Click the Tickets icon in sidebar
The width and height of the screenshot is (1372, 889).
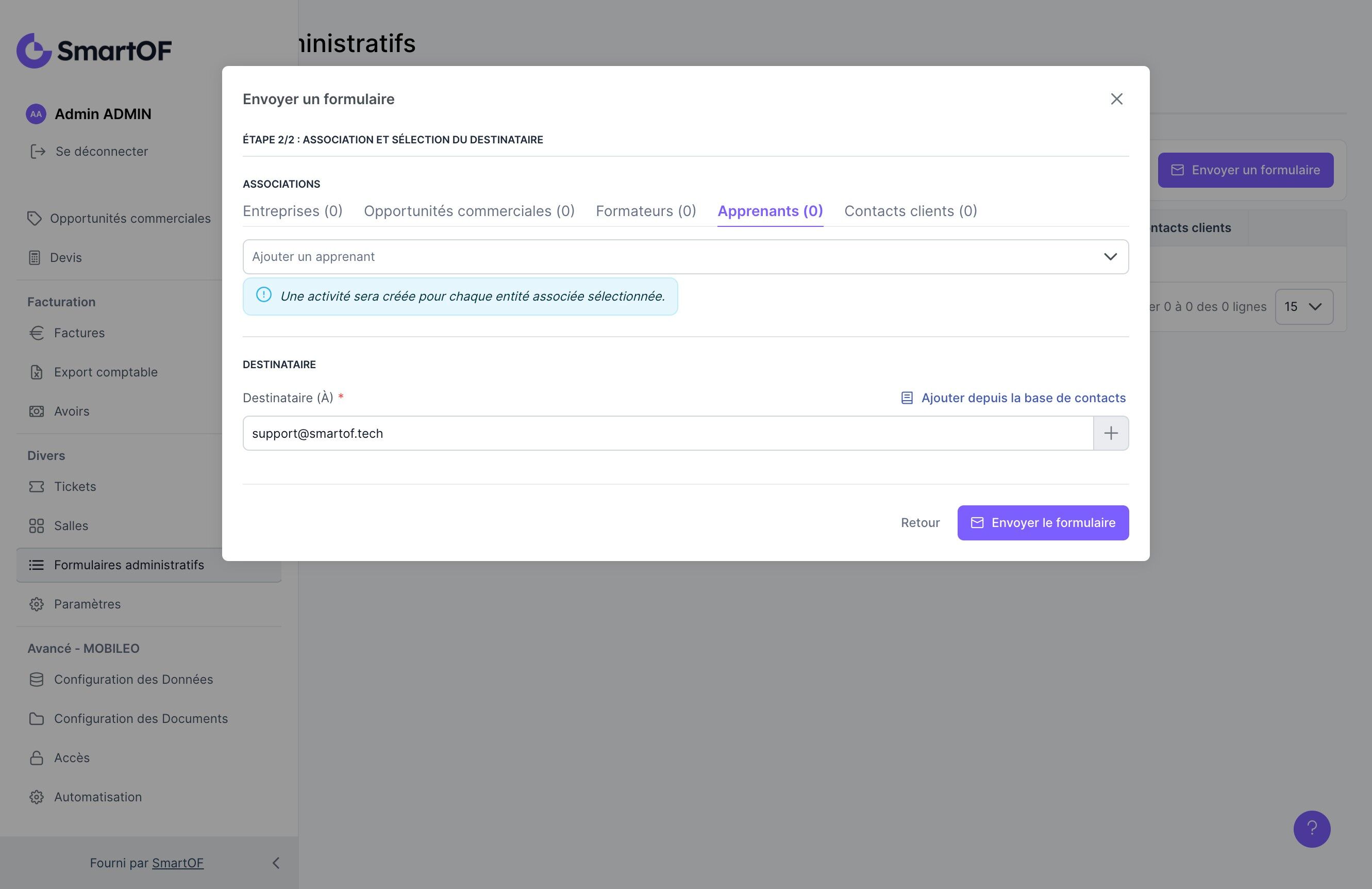[x=36, y=486]
